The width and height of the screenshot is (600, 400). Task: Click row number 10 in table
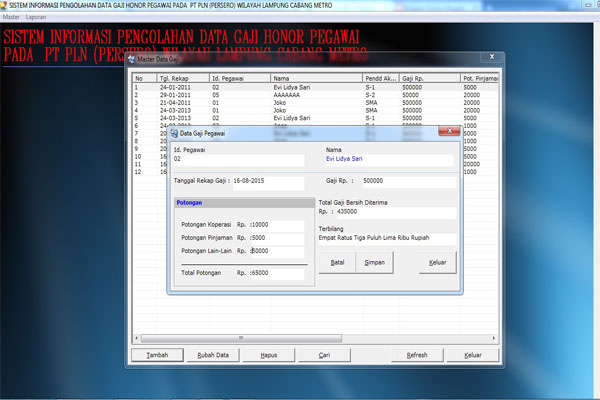(138, 157)
